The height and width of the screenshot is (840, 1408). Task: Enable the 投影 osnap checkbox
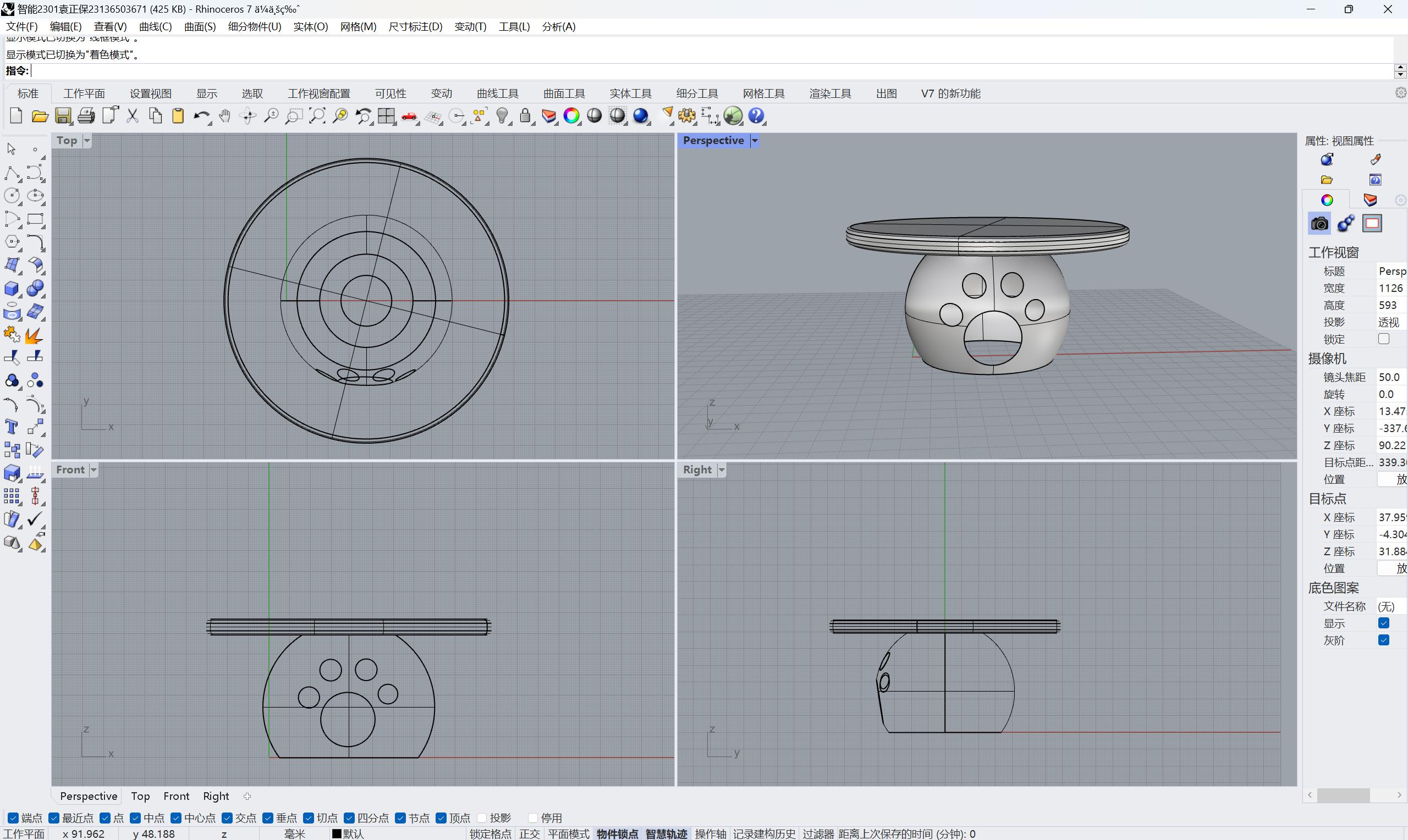(x=482, y=818)
